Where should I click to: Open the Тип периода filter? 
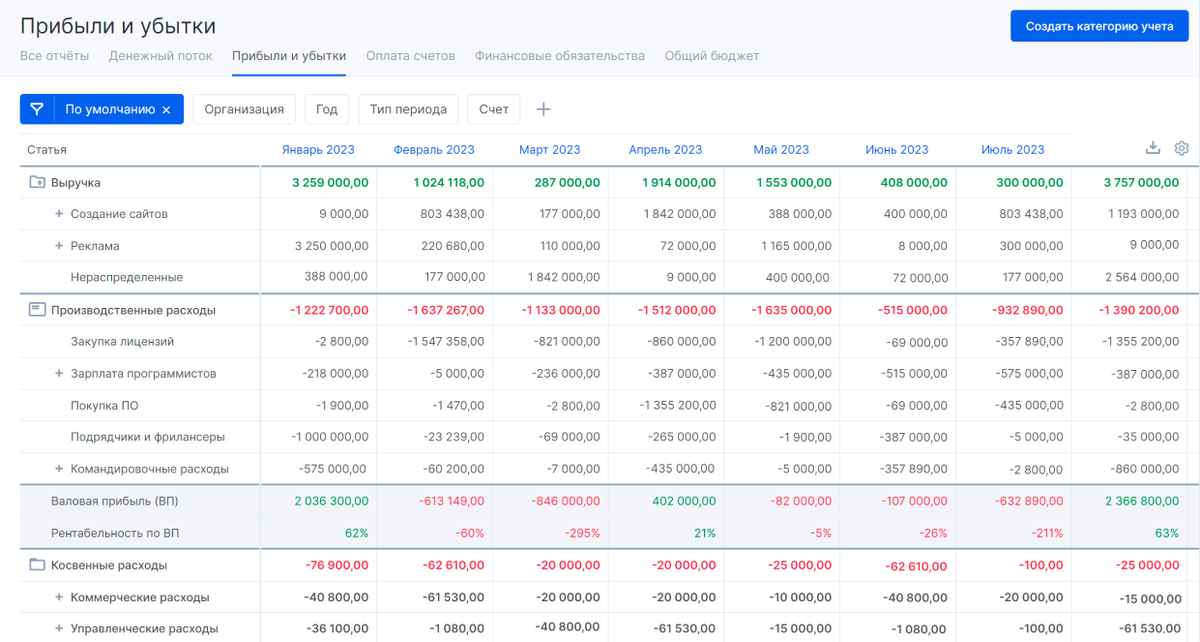pyautogui.click(x=408, y=109)
